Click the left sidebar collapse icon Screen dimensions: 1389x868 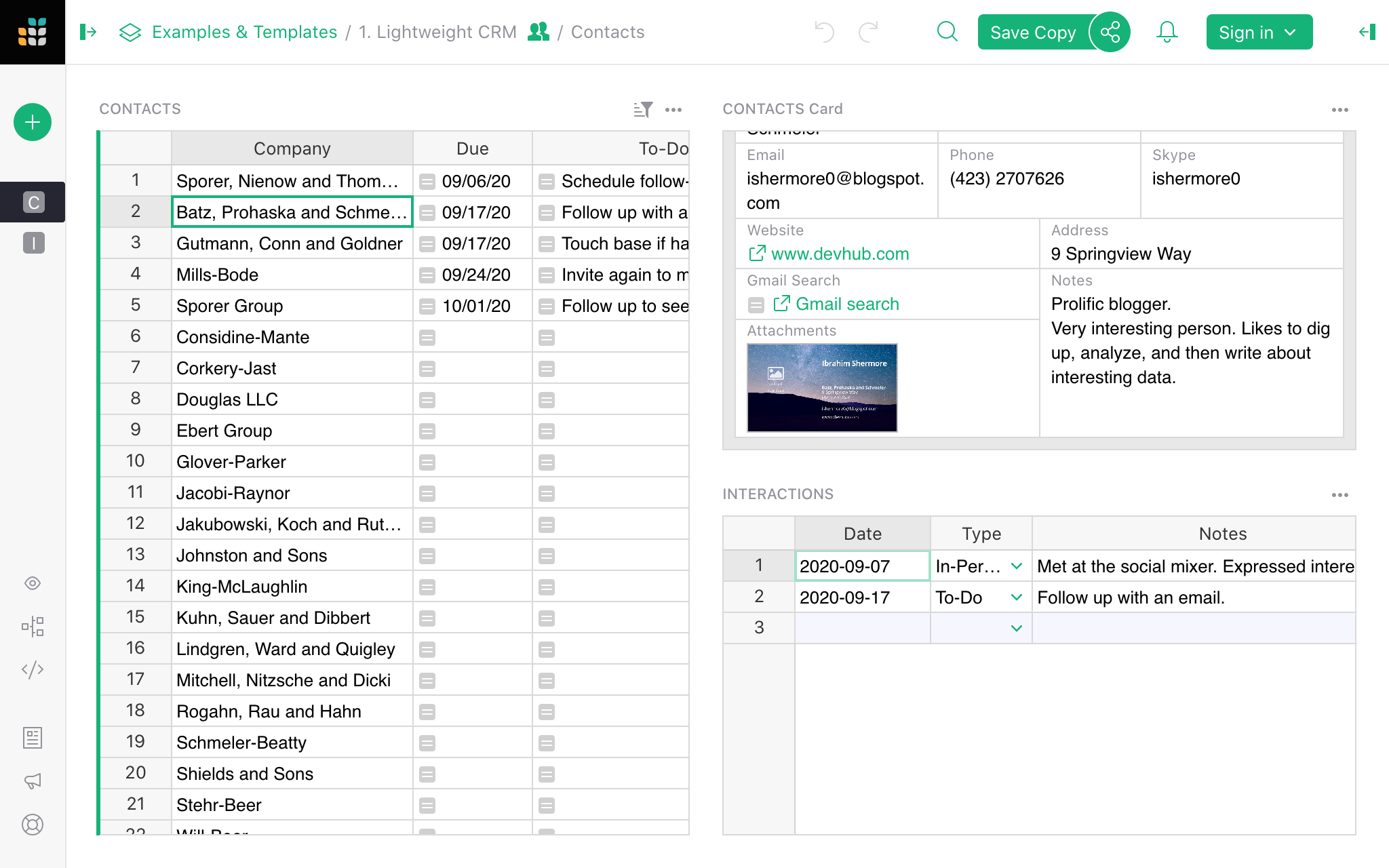tap(89, 32)
